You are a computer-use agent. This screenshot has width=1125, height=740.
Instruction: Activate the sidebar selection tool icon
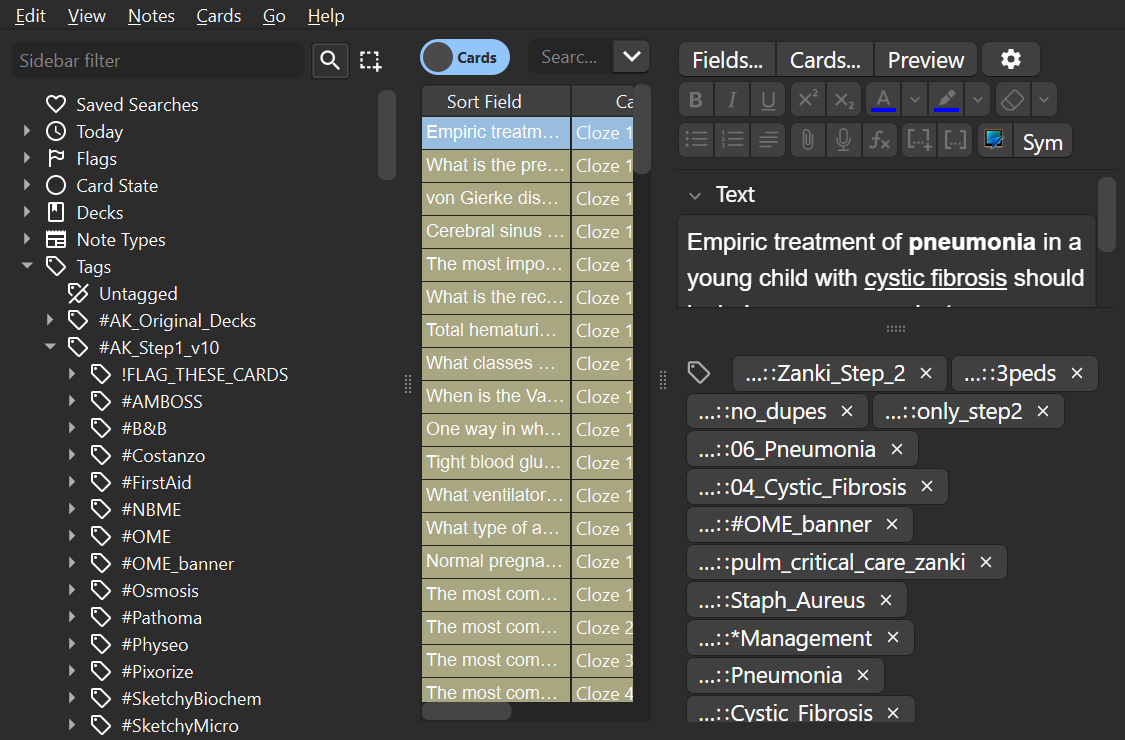[x=371, y=61]
